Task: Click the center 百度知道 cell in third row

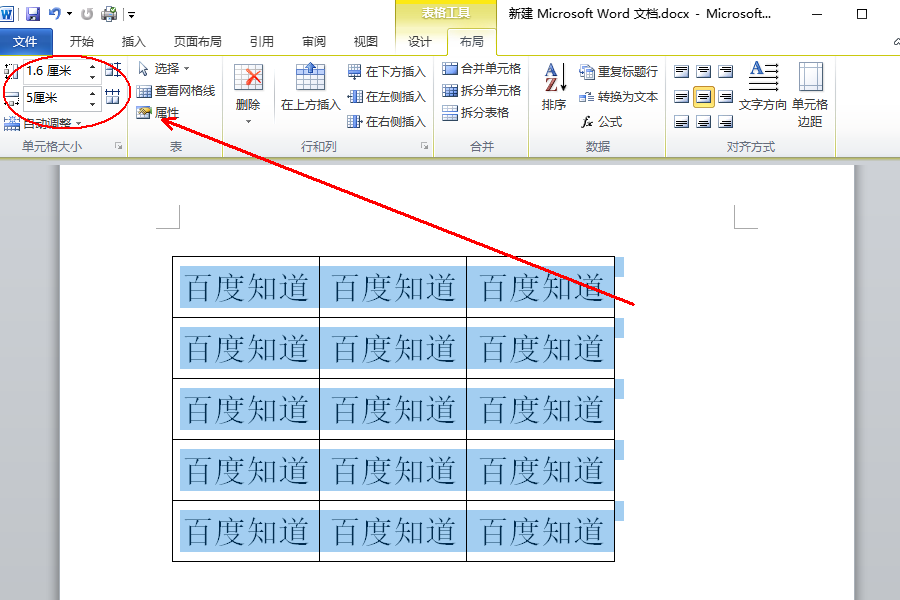Action: pos(393,409)
